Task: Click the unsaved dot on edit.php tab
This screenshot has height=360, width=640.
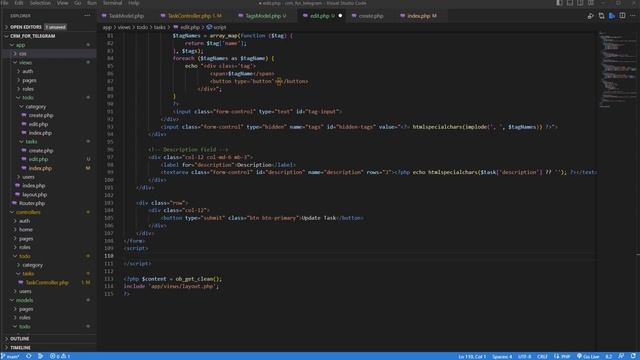Action: [340, 16]
